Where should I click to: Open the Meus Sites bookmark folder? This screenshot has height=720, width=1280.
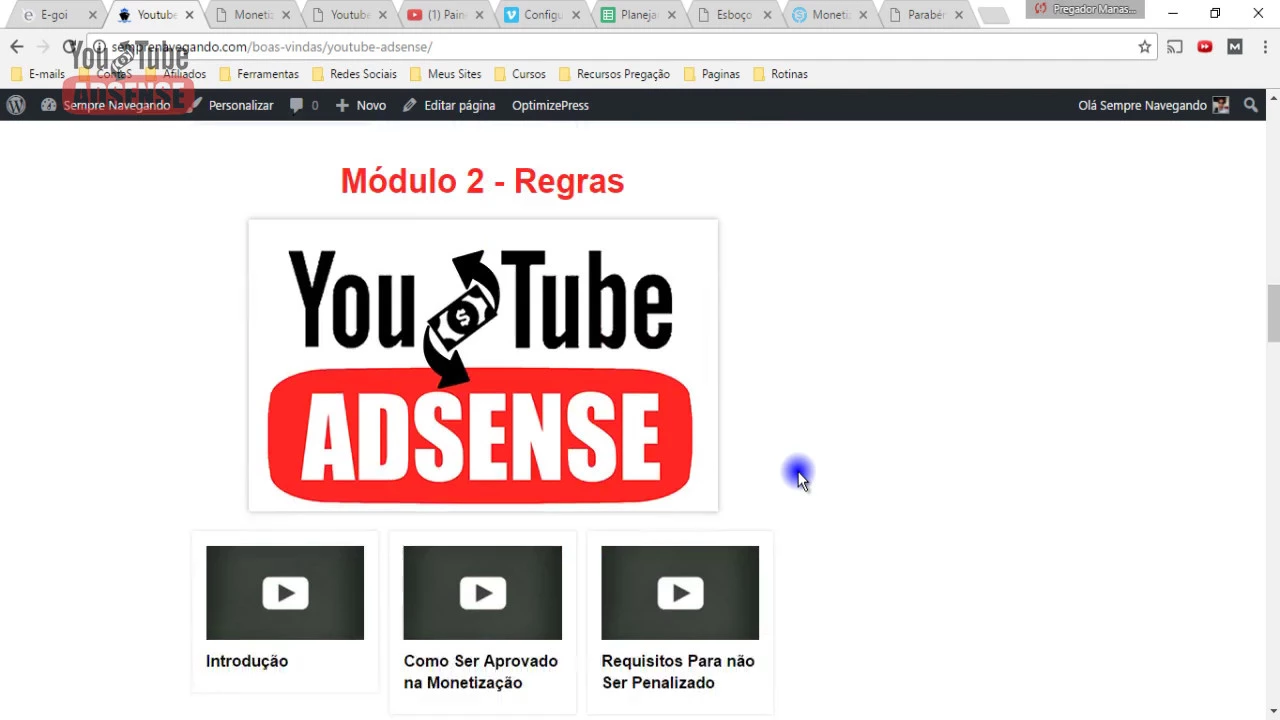pos(445,74)
